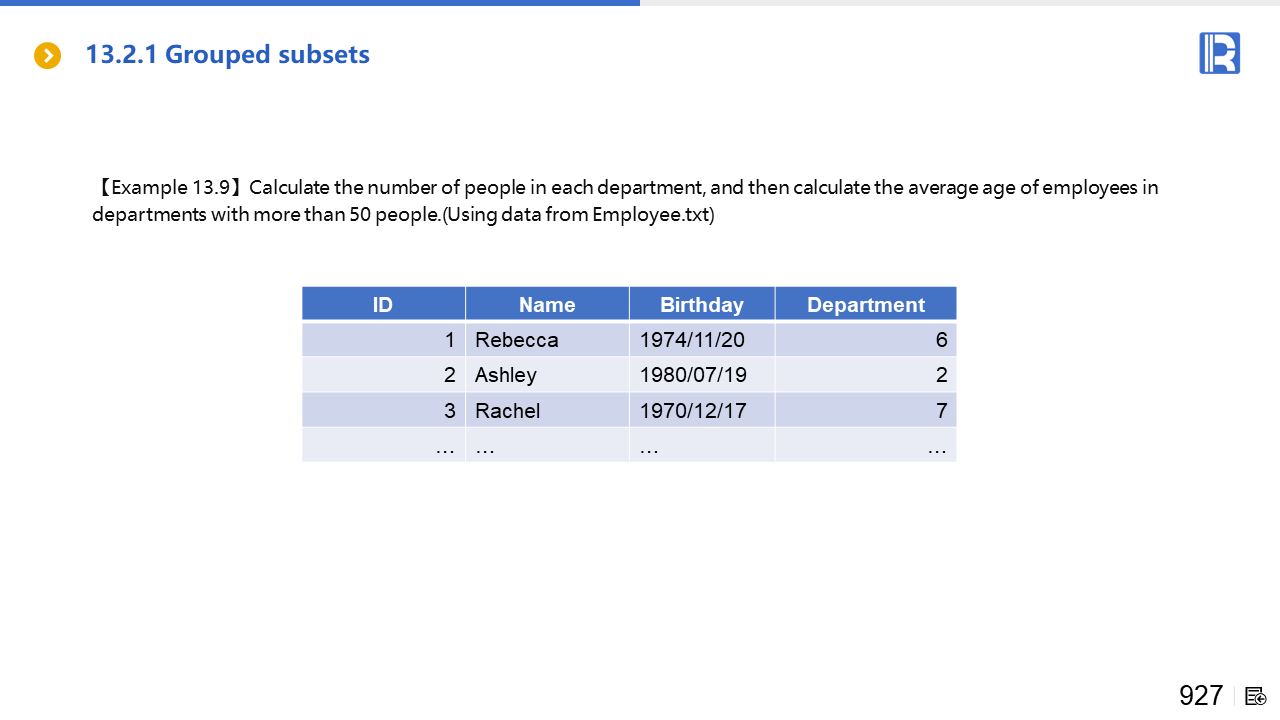Click the birthday cell 1980/07/19
Screen dimensions: 1280x720
[x=693, y=375]
